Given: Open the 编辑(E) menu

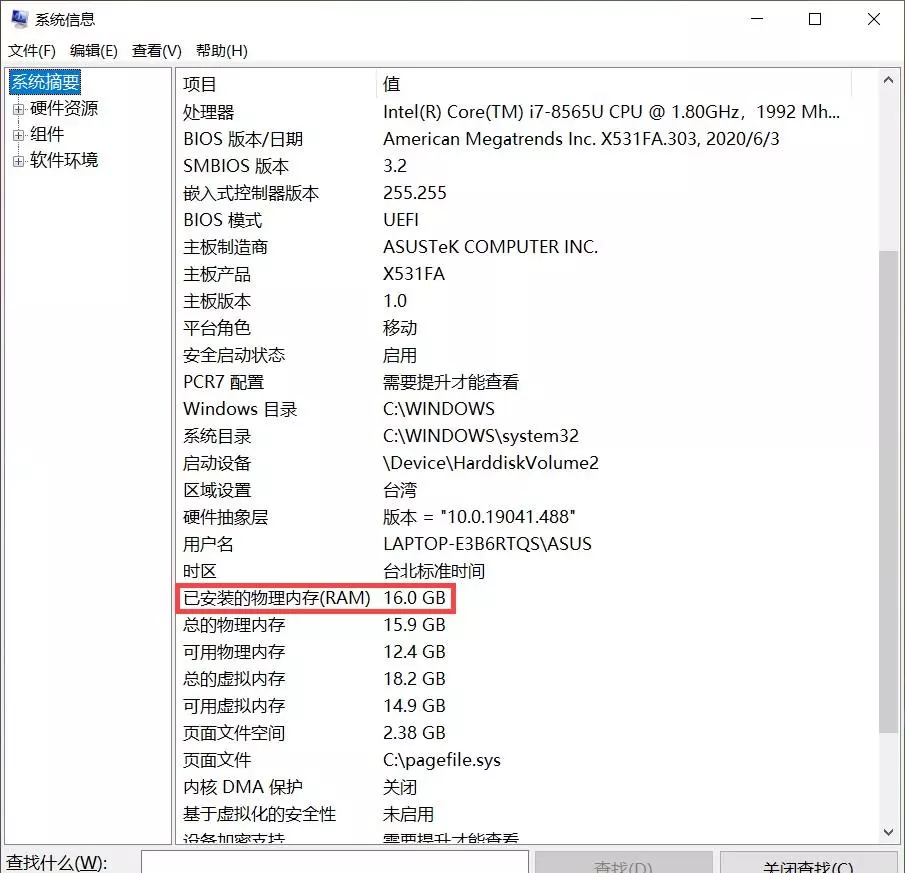Looking at the screenshot, I should [94, 51].
